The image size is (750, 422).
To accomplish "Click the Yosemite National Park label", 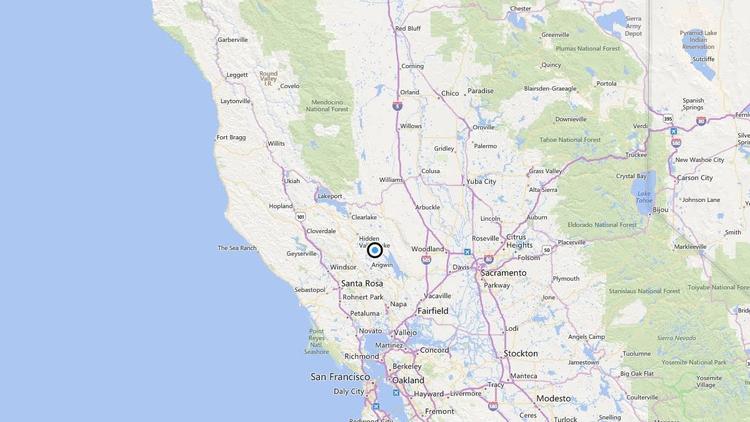I will click(x=694, y=362).
